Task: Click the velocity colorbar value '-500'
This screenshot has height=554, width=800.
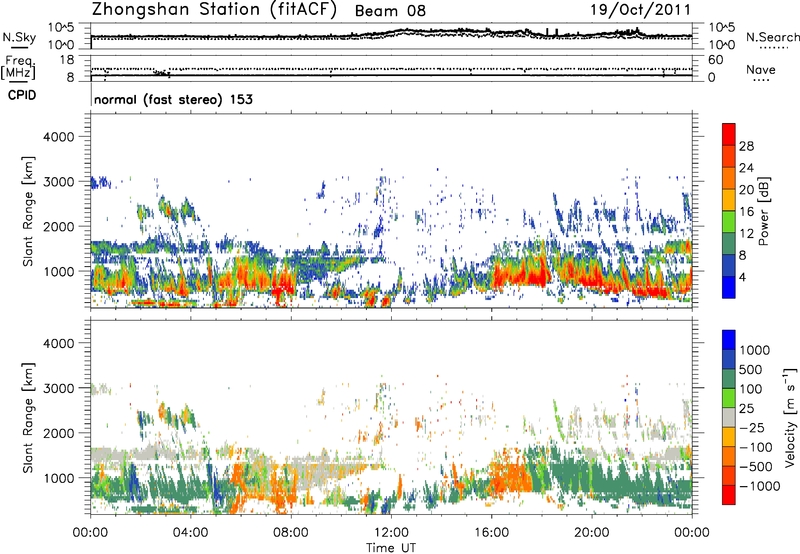Action: 755,466
